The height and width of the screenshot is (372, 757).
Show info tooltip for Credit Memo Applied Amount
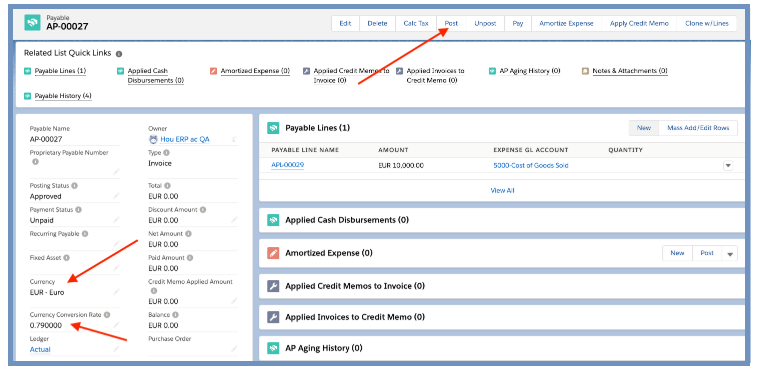[x=154, y=291]
